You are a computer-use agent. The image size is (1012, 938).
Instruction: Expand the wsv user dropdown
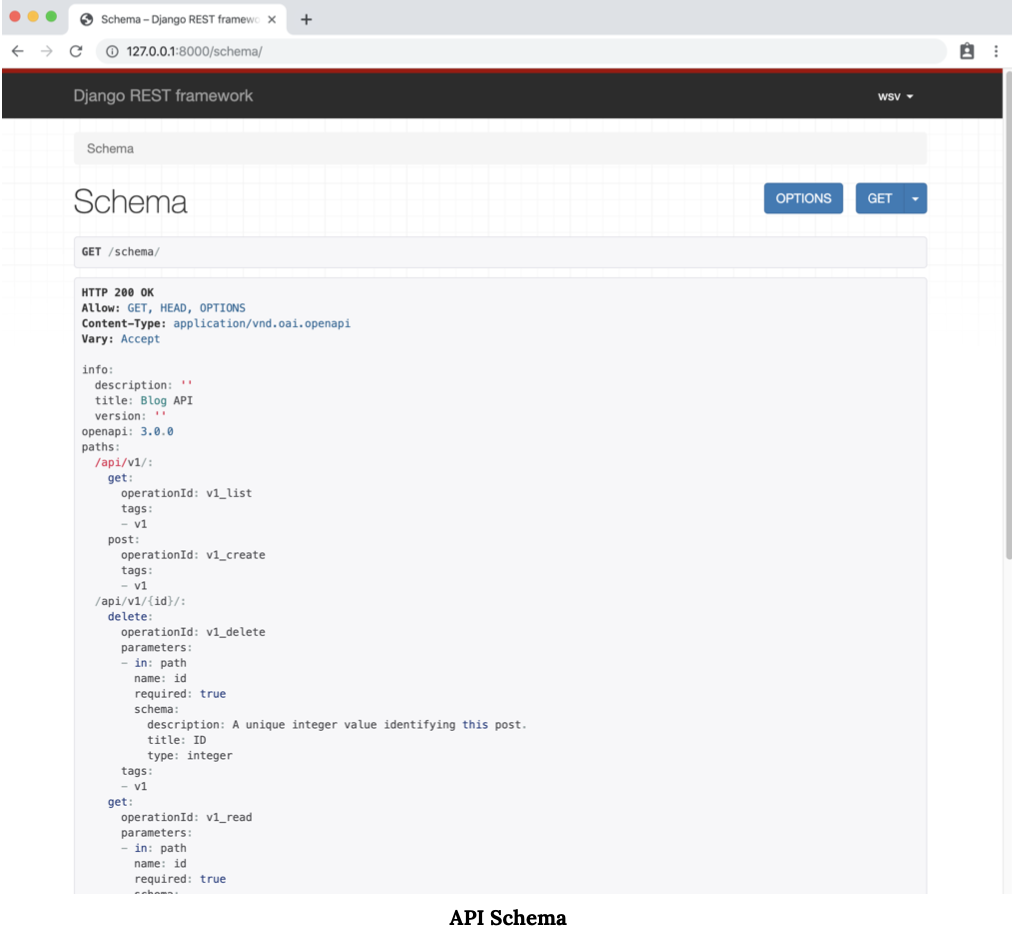(895, 97)
